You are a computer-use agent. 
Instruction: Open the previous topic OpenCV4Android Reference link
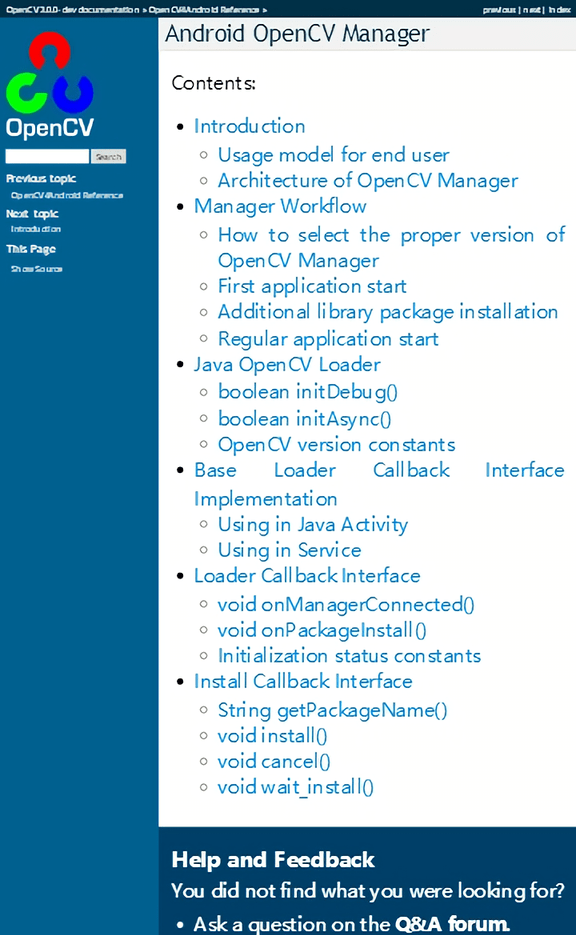pos(67,196)
